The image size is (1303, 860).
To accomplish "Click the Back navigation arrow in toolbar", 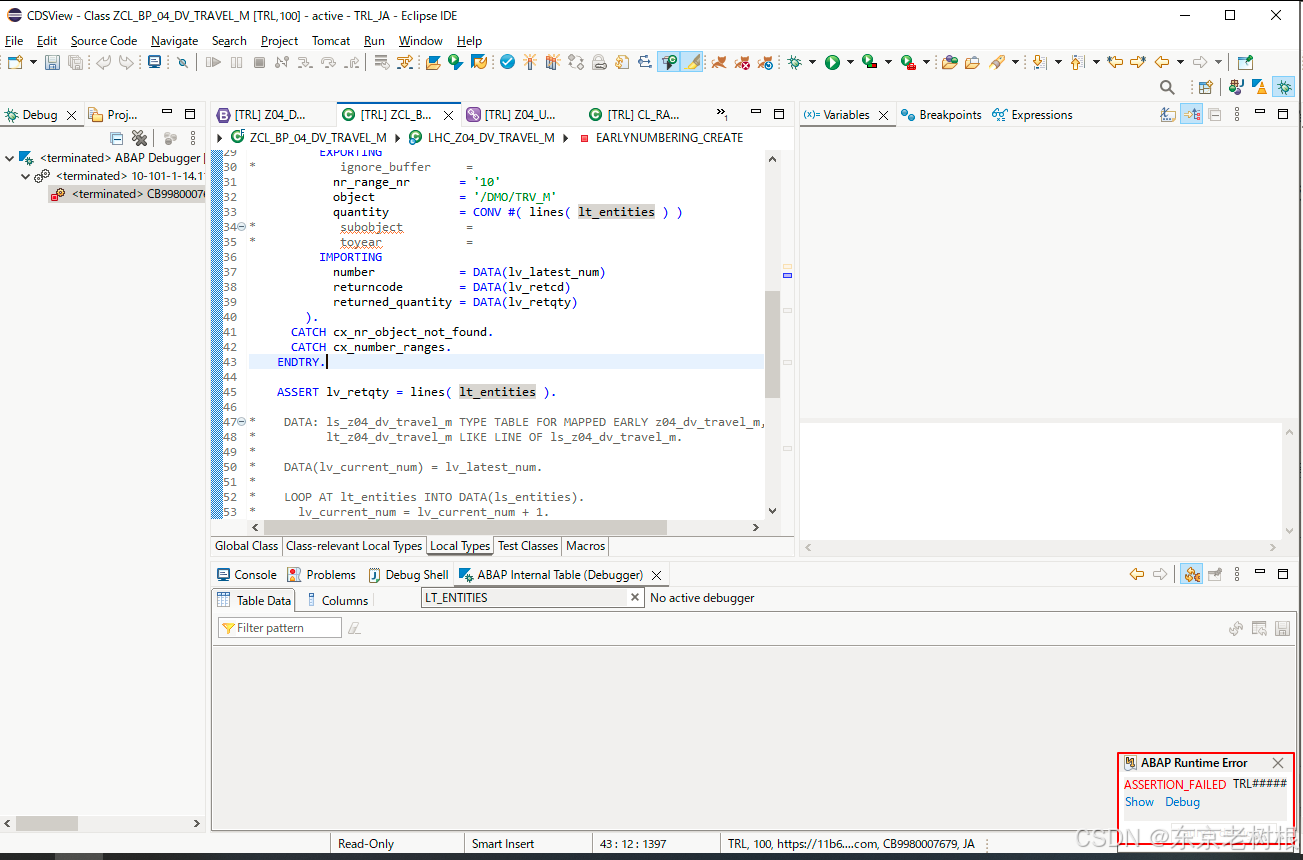I will tap(1161, 62).
